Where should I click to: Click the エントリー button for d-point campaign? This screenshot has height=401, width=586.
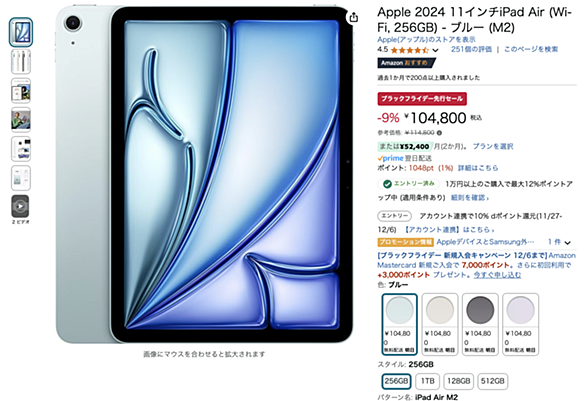point(394,216)
